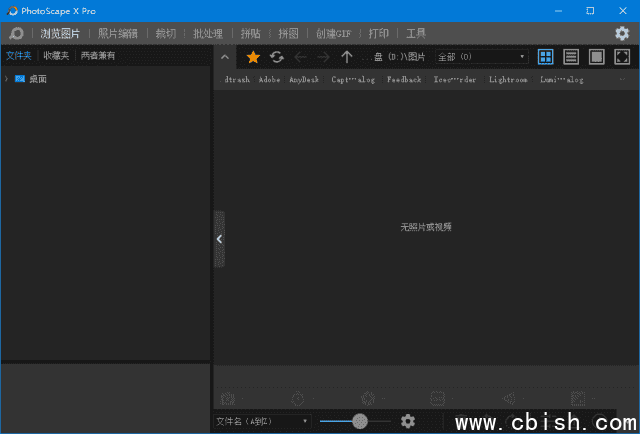Collapse the left folder panel
The image size is (640, 434).
[x=220, y=239]
